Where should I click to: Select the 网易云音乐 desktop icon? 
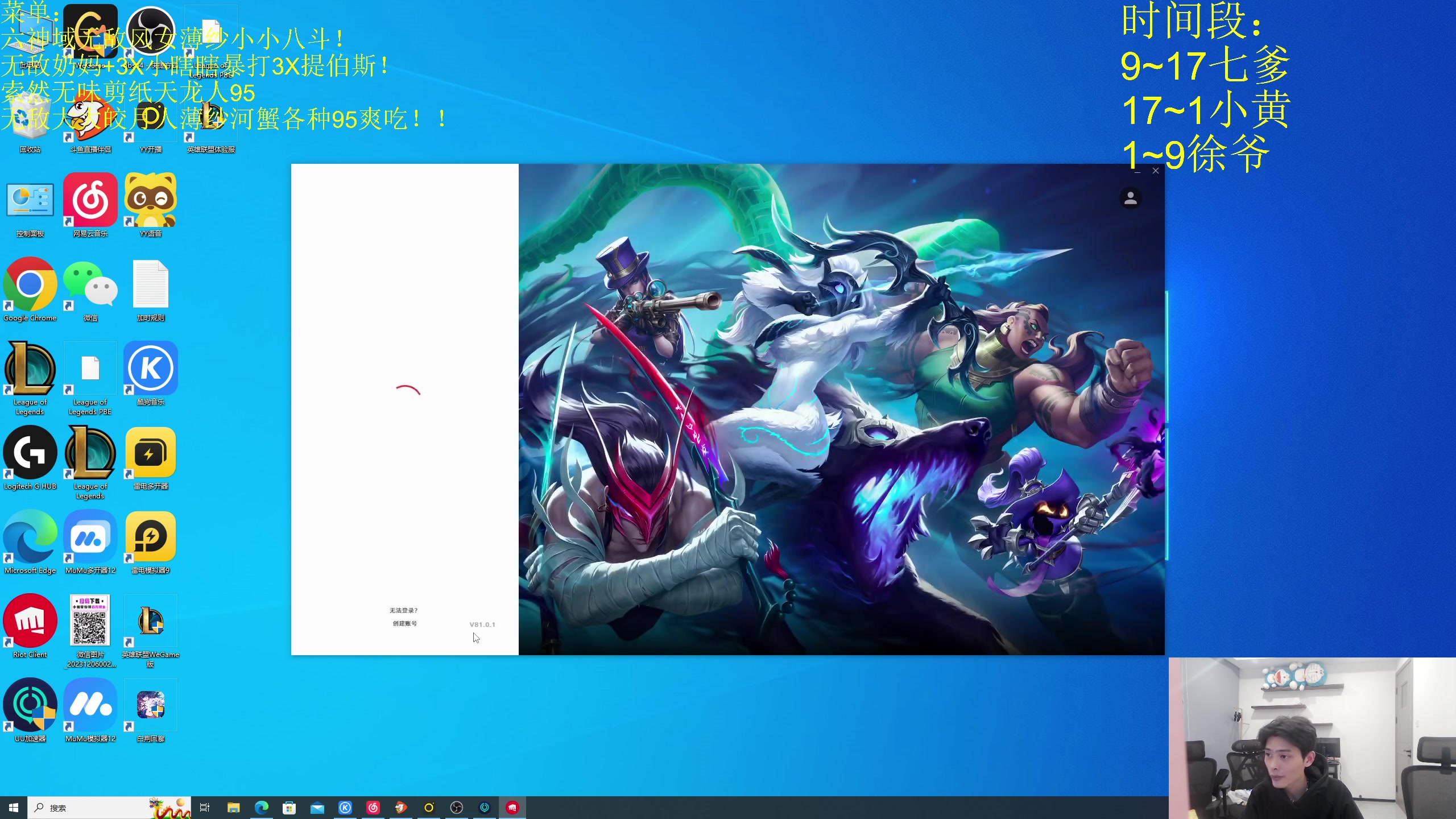click(x=90, y=206)
